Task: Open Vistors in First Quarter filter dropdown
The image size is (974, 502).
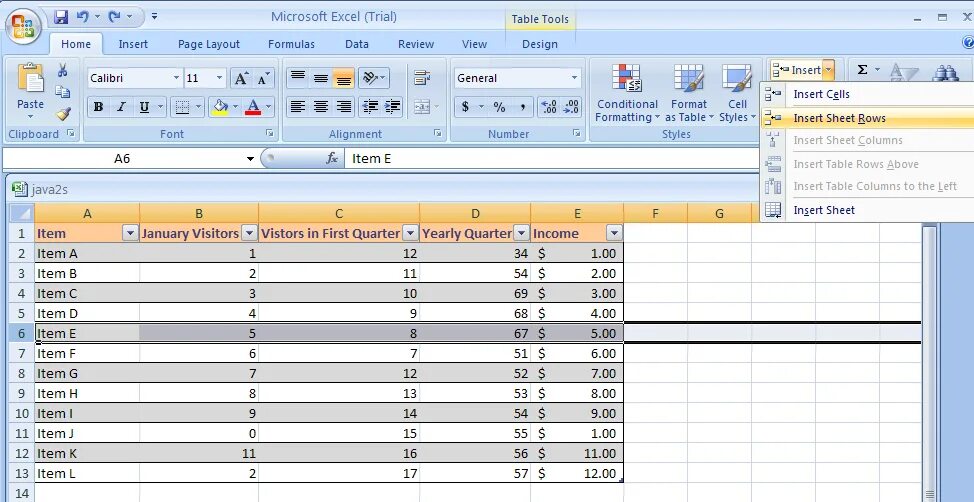Action: click(411, 234)
